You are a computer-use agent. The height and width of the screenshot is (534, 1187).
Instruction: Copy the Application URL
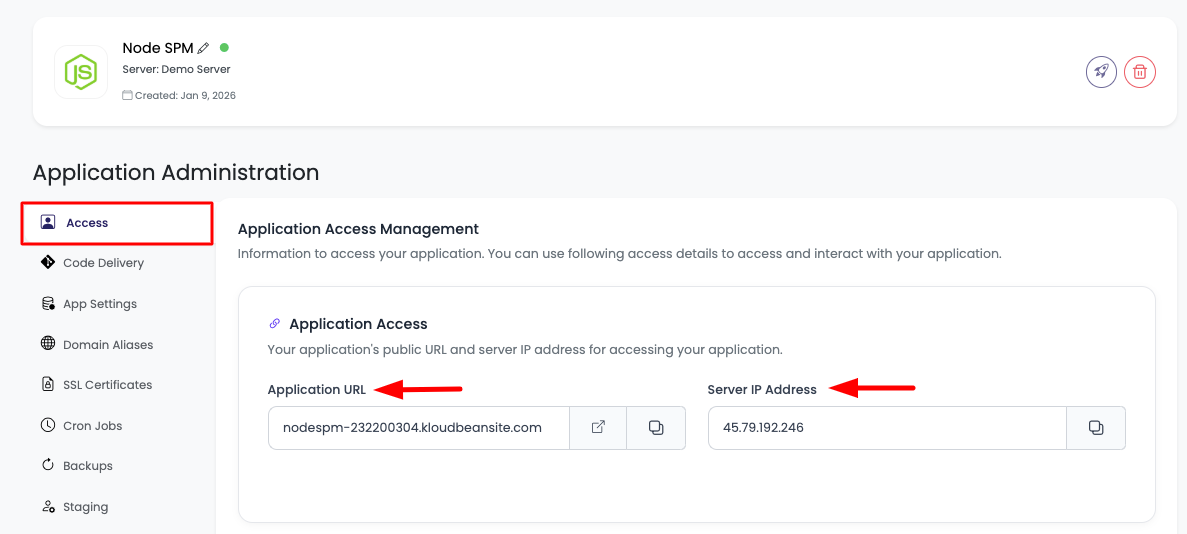tap(656, 428)
